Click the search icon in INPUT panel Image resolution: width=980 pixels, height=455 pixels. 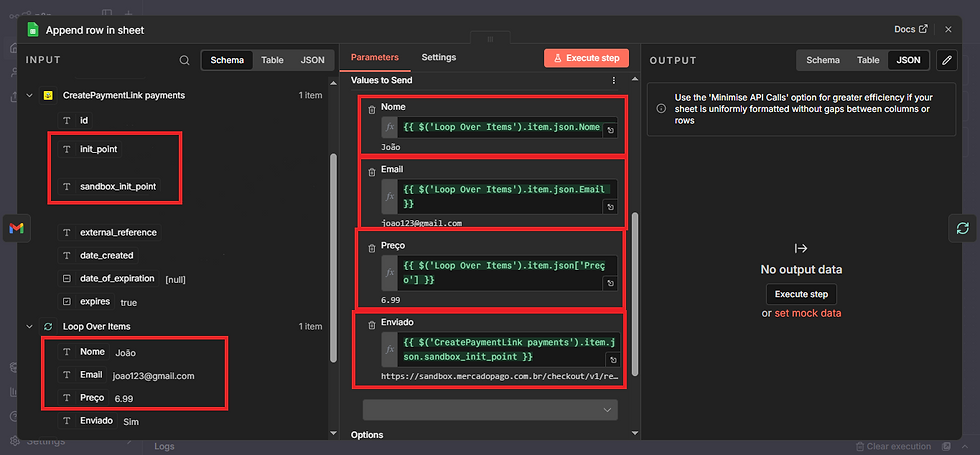point(184,60)
